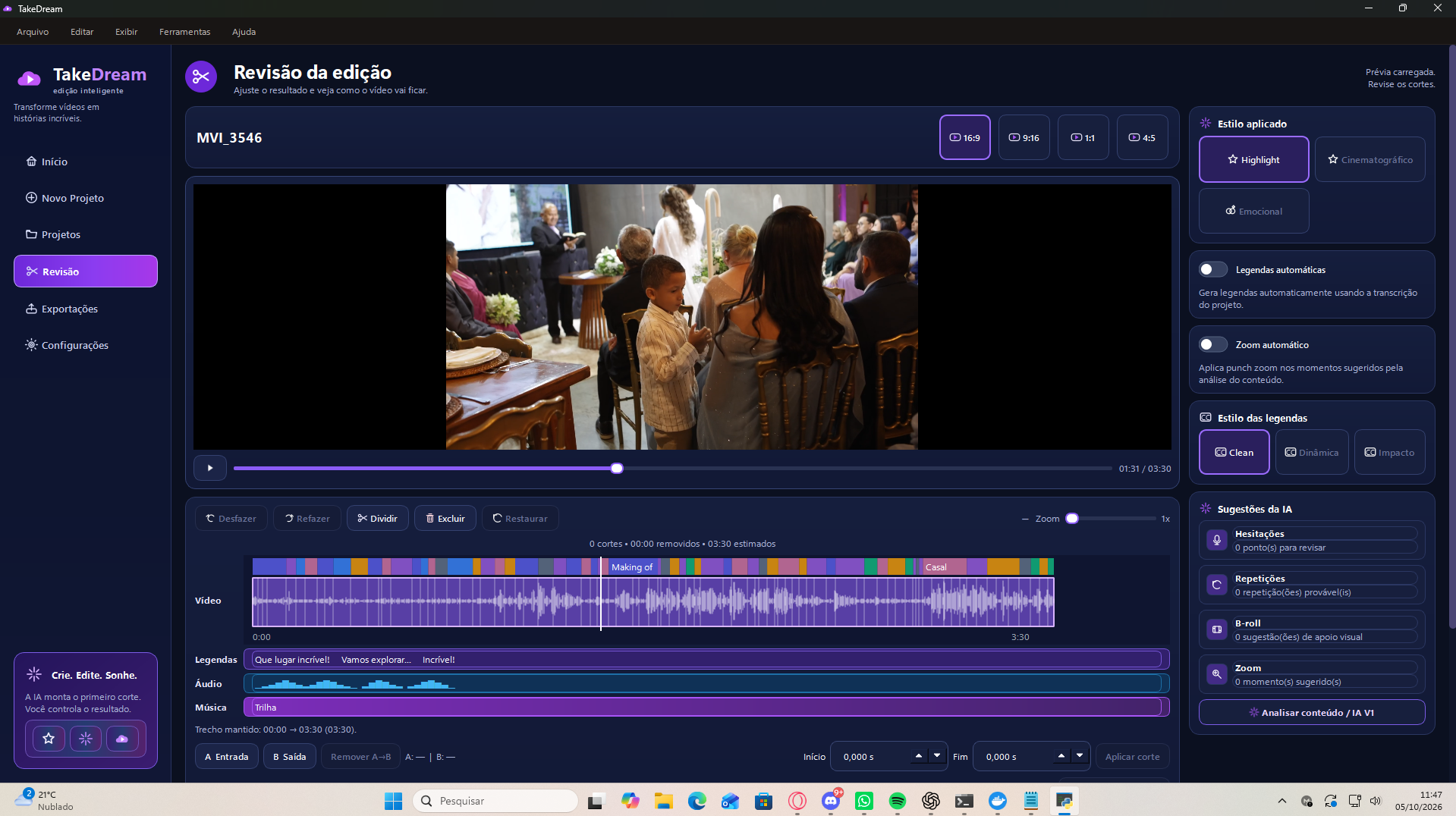Select the Making of timeline segment
Image resolution: width=1456 pixels, height=816 pixels.
click(x=632, y=566)
